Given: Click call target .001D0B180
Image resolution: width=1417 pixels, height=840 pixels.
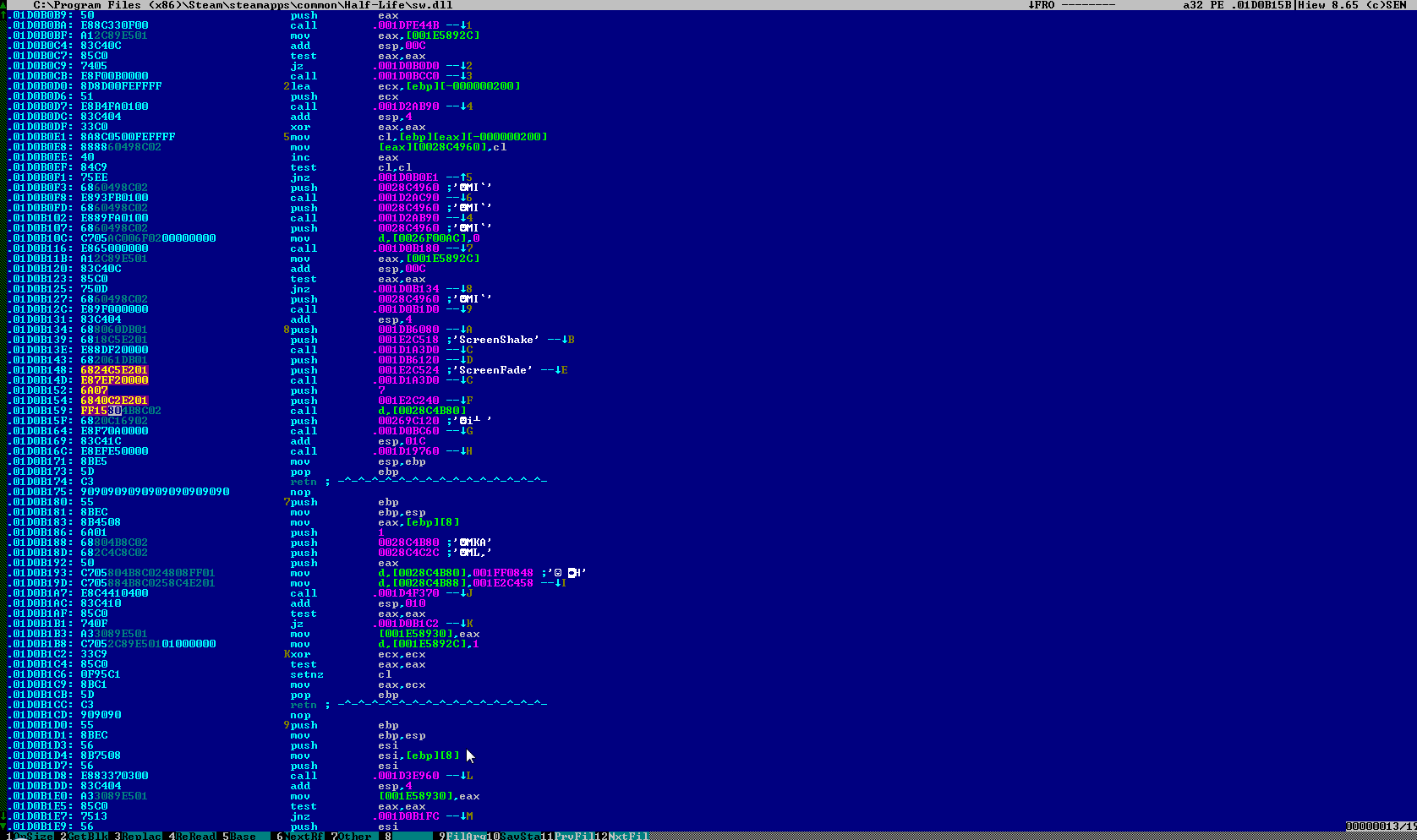Looking at the screenshot, I should click(408, 248).
